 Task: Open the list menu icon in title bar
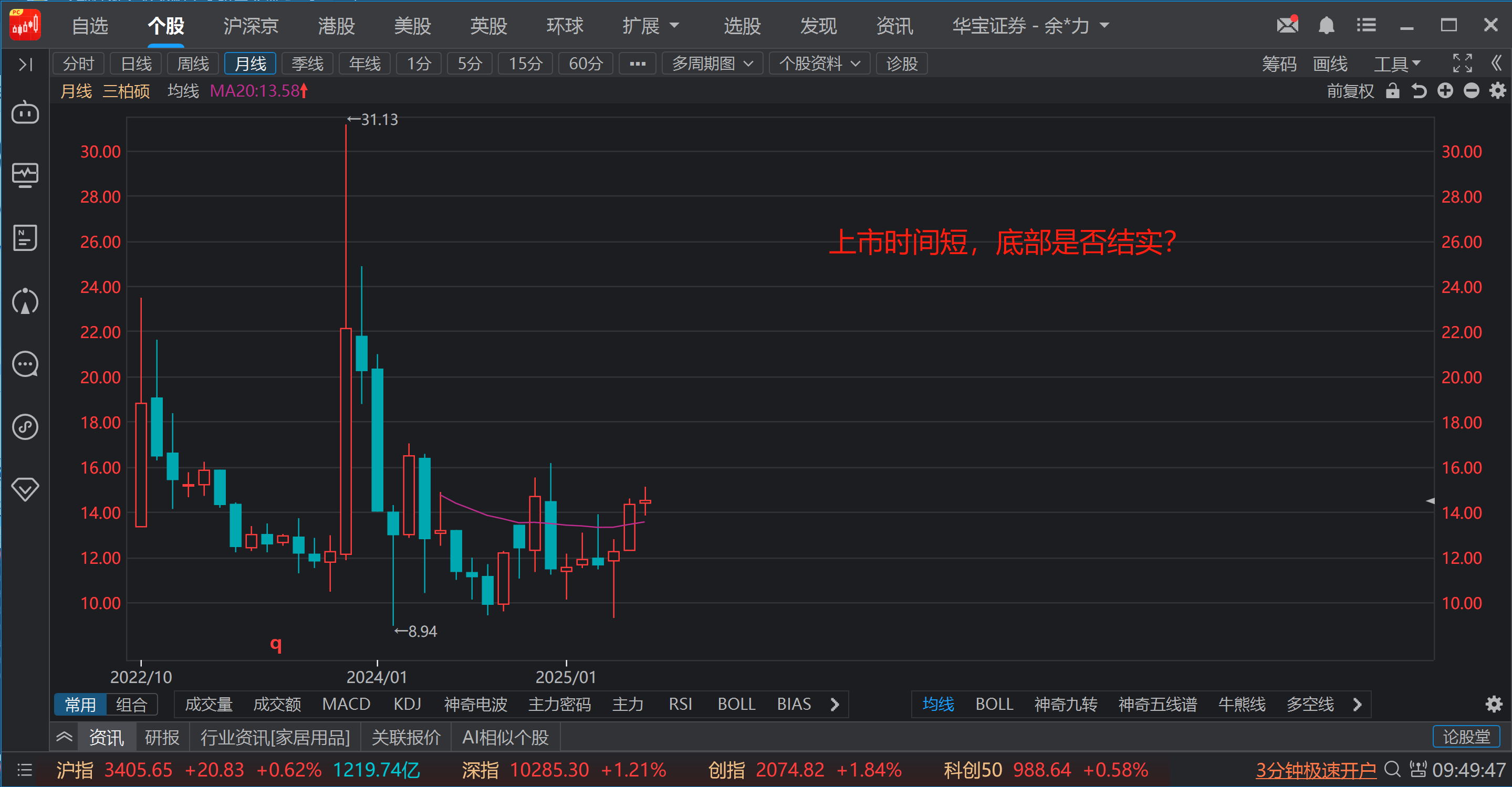tap(1367, 25)
